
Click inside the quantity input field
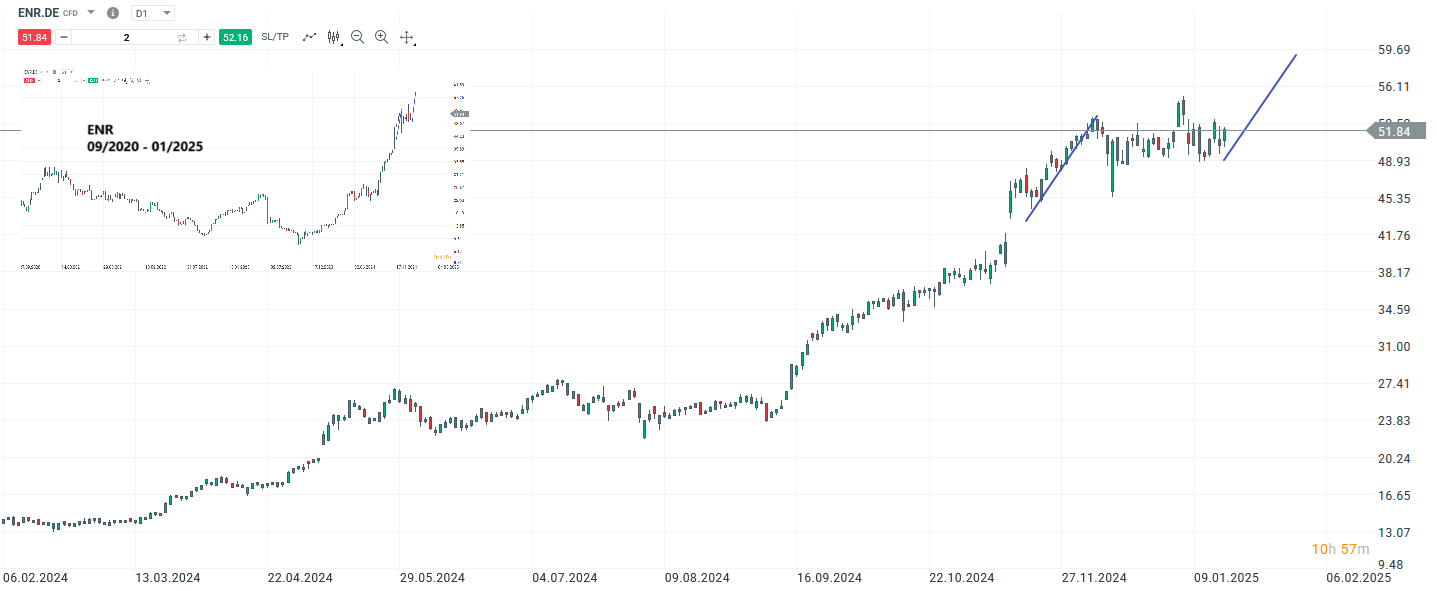pos(126,36)
